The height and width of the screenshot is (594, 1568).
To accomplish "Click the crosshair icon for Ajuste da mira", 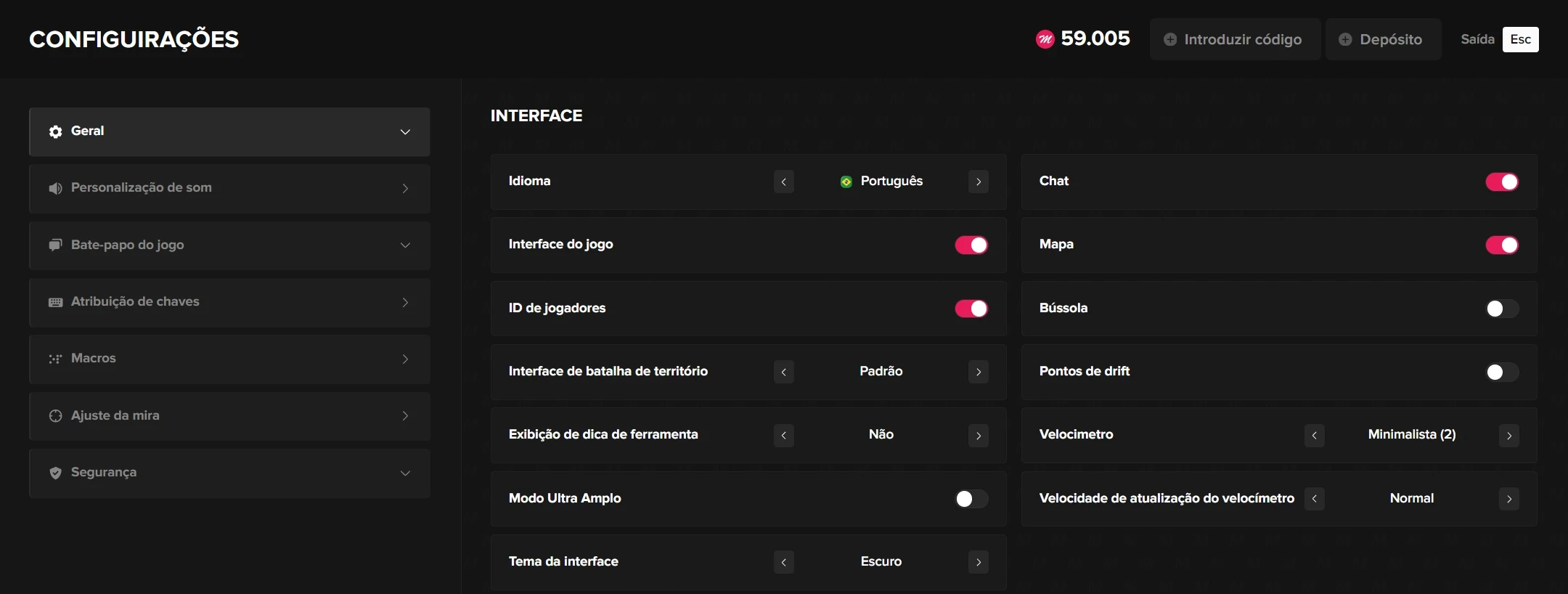I will 55,416.
